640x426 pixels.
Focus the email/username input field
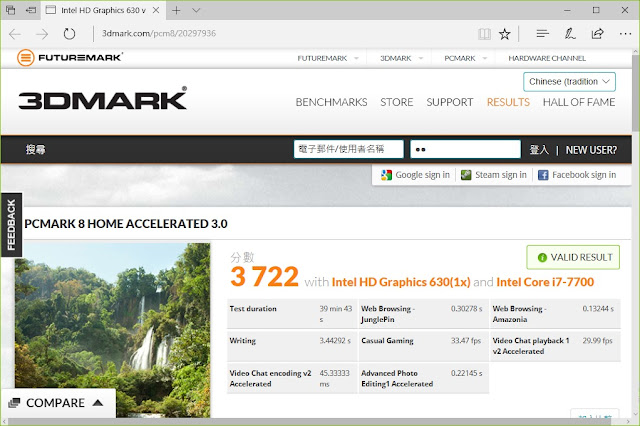click(x=349, y=149)
